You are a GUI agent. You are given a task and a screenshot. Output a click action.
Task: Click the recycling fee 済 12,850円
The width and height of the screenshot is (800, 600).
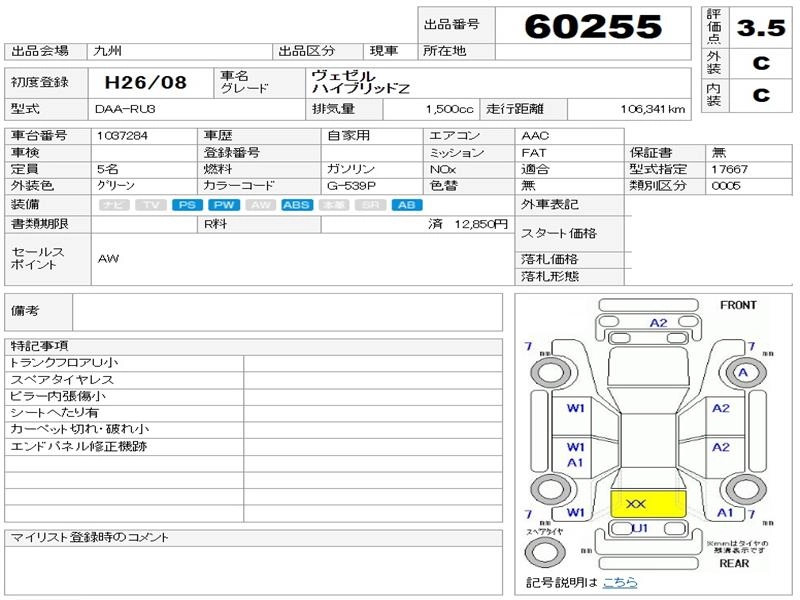pos(468,224)
